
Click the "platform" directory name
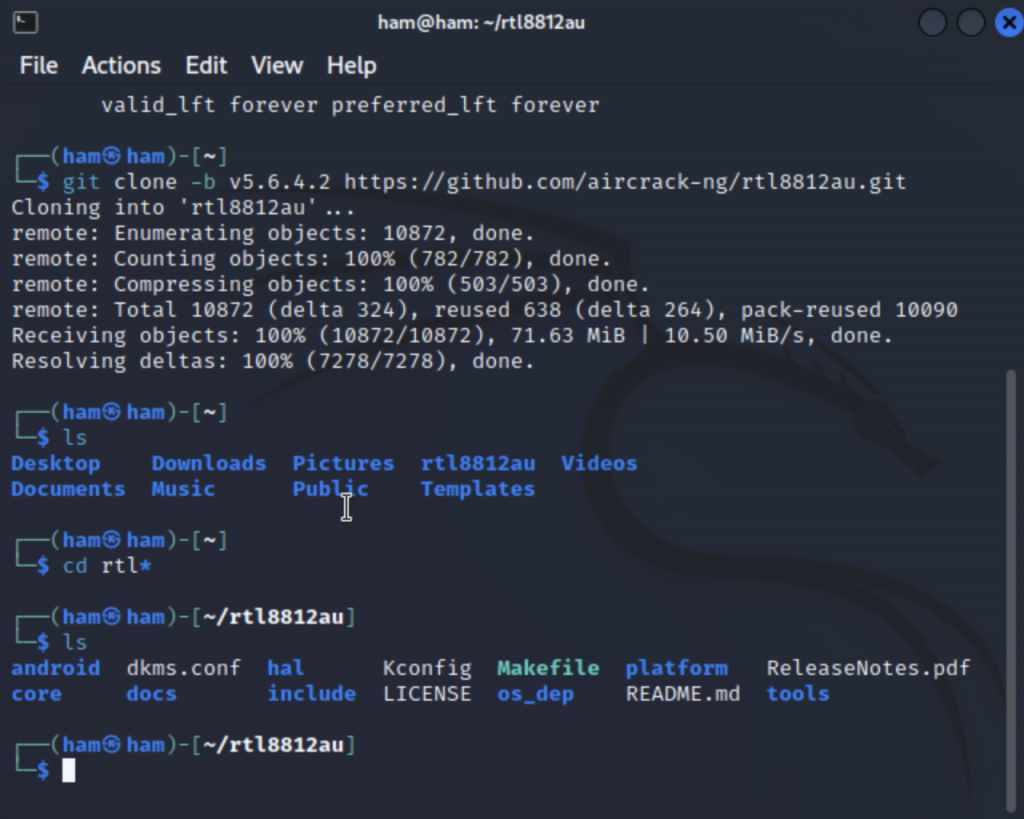pos(677,668)
